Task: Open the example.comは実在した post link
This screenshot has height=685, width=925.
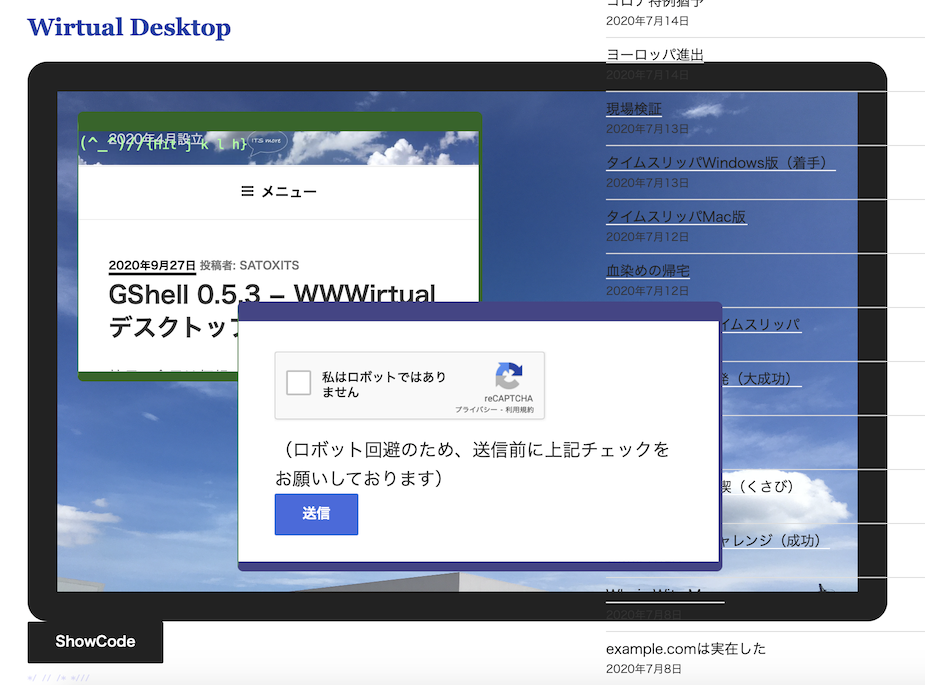Action: 686,649
